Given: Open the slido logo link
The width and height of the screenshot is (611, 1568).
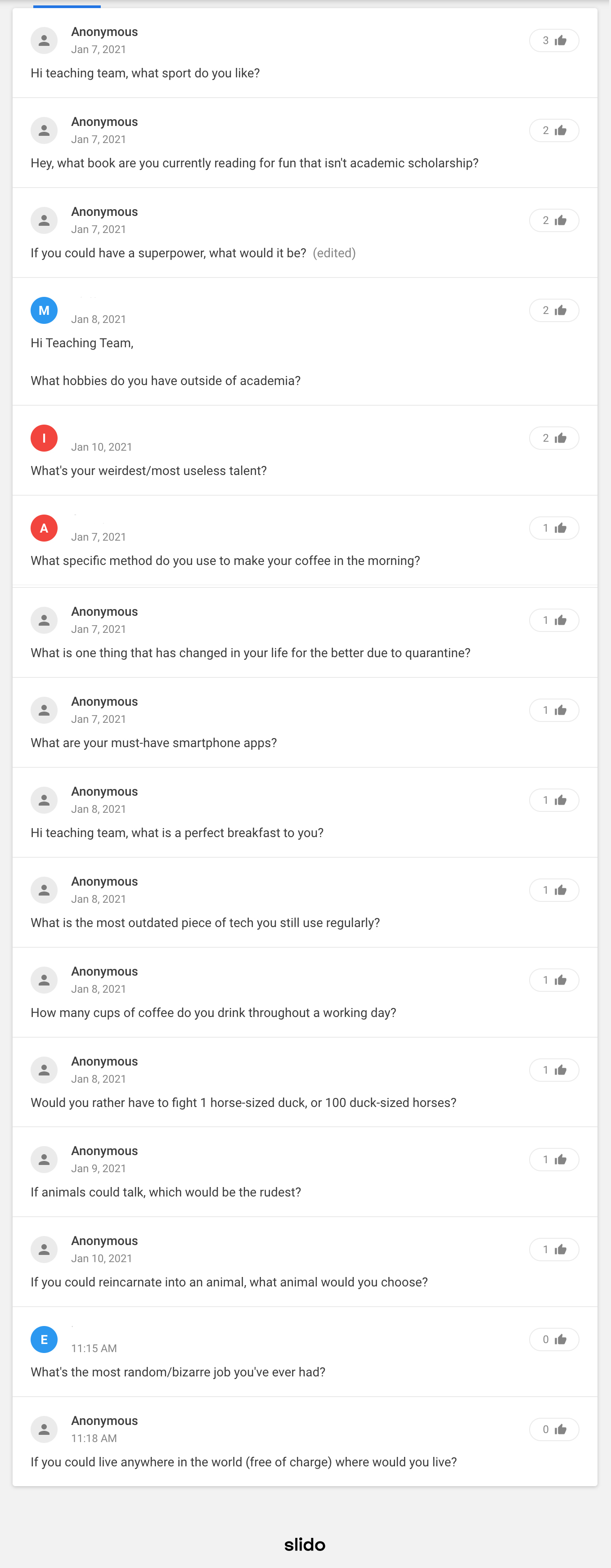Looking at the screenshot, I should point(305,1544).
